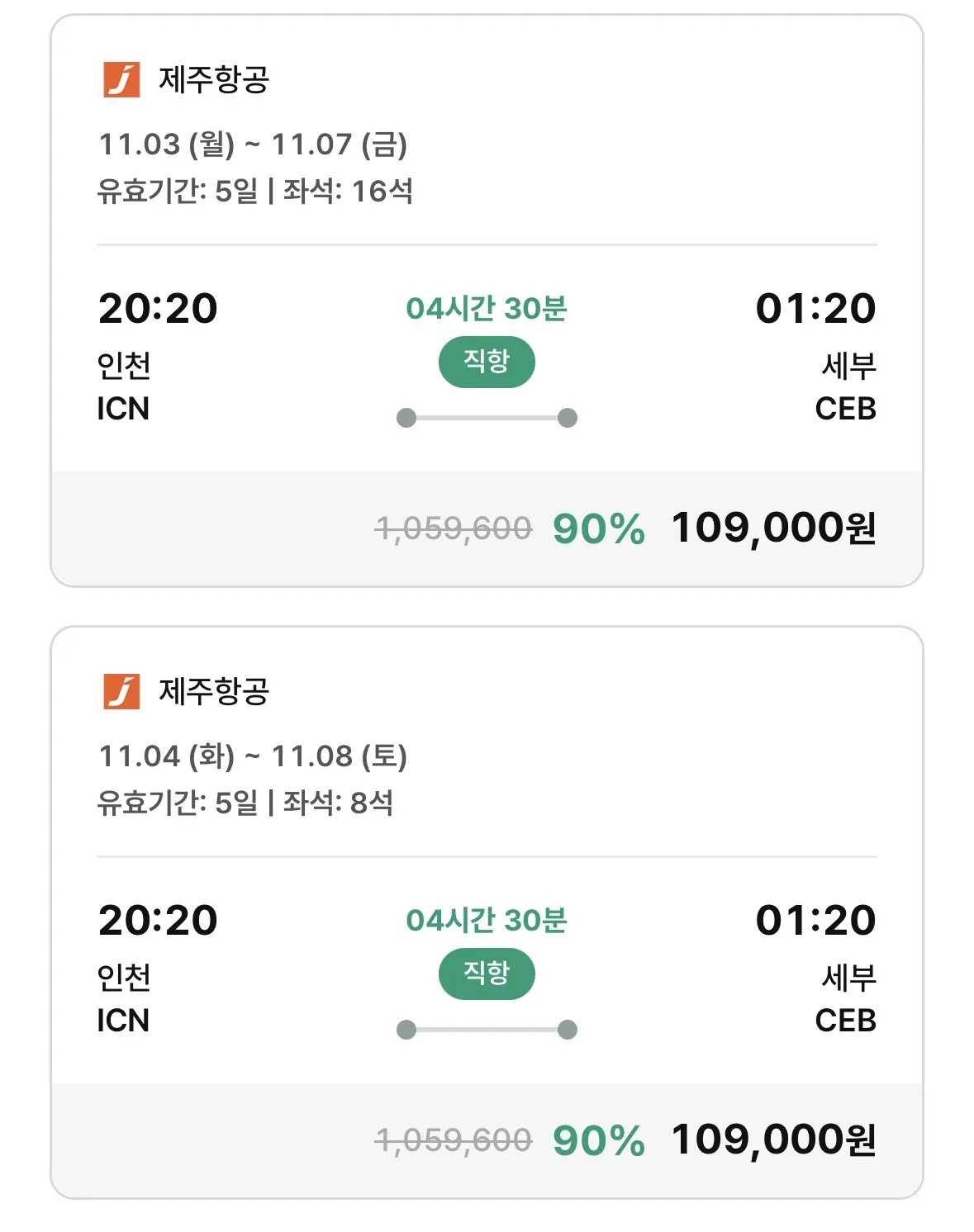Click the 90% discount label in first card
Viewport: 974px width, 1232px height.
tap(598, 528)
